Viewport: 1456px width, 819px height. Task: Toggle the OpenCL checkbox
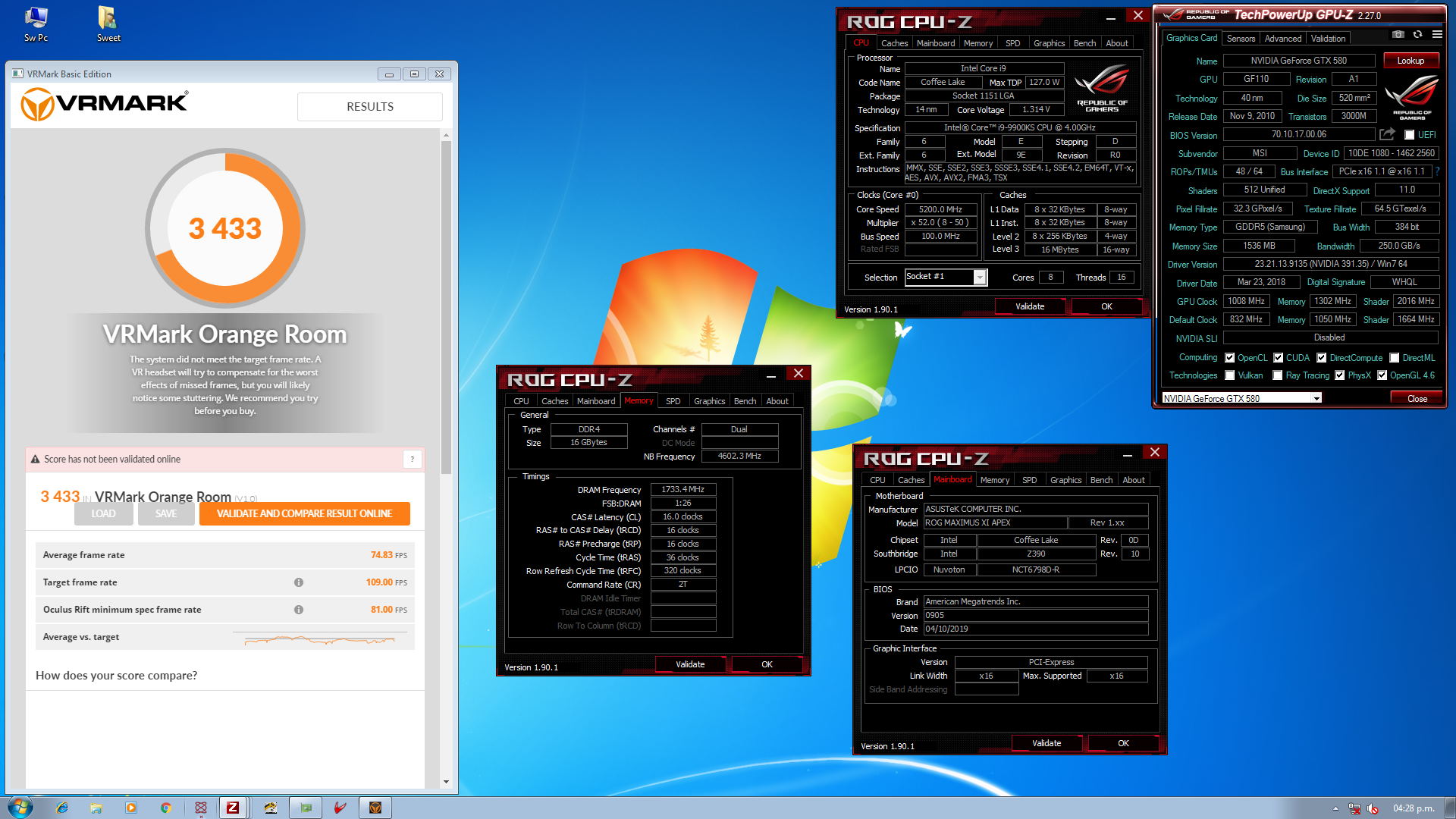coord(1230,358)
